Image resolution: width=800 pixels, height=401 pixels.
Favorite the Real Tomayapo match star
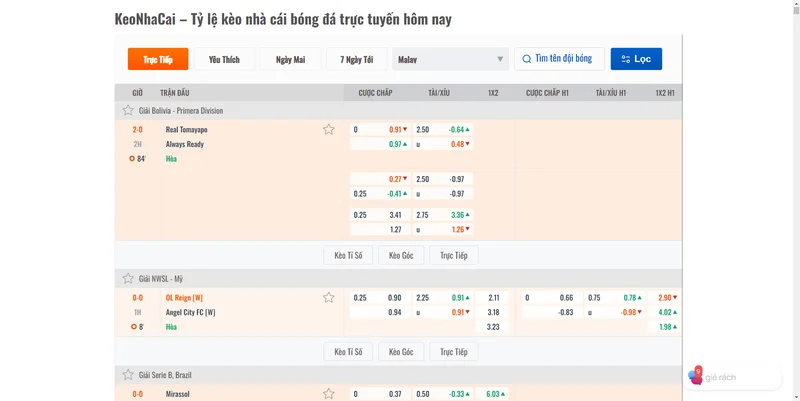328,130
